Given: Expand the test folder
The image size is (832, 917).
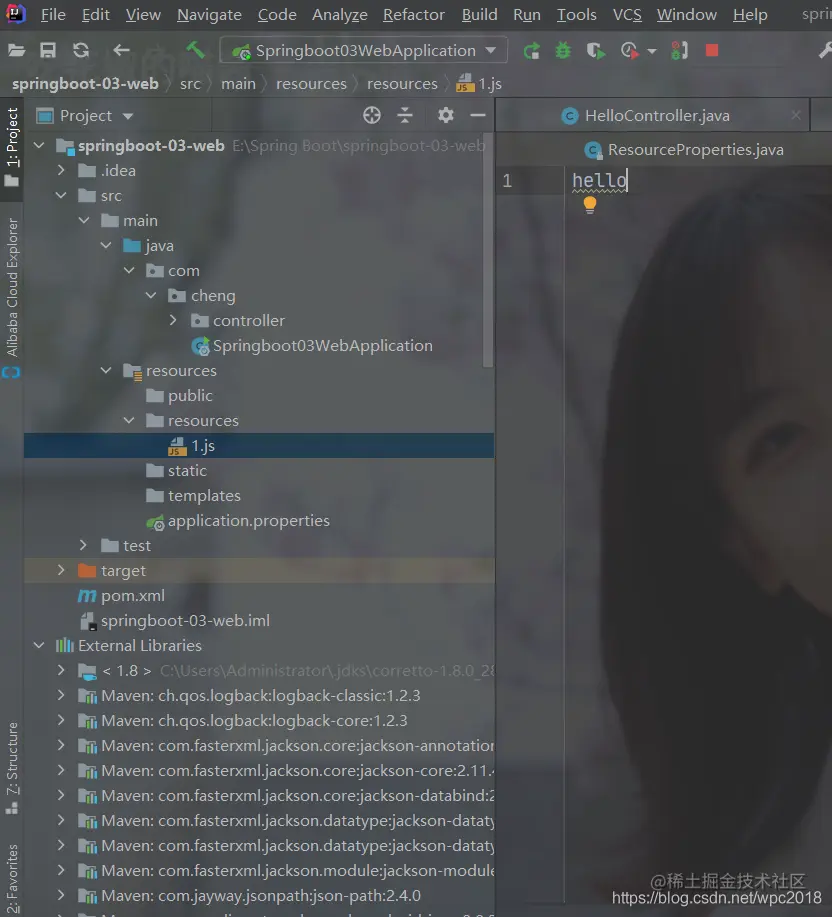Looking at the screenshot, I should coord(83,546).
